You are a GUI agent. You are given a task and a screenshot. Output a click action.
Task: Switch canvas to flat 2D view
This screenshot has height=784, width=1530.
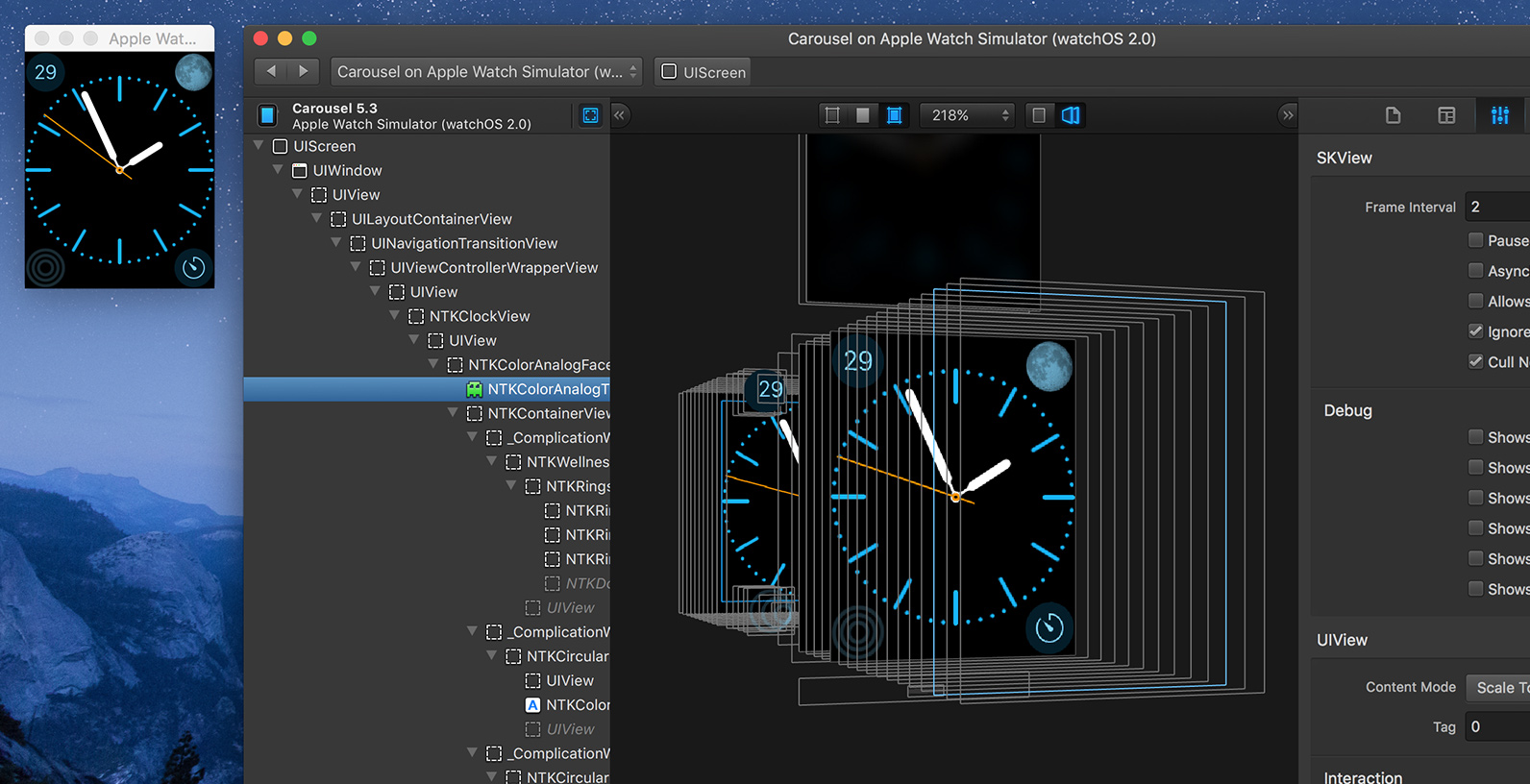tap(1039, 115)
